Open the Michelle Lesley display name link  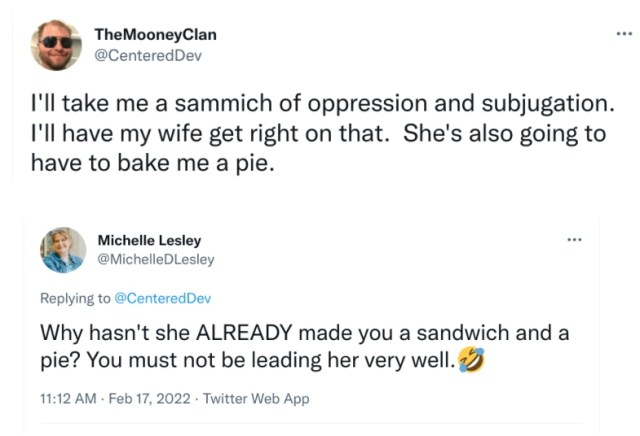tap(149, 240)
